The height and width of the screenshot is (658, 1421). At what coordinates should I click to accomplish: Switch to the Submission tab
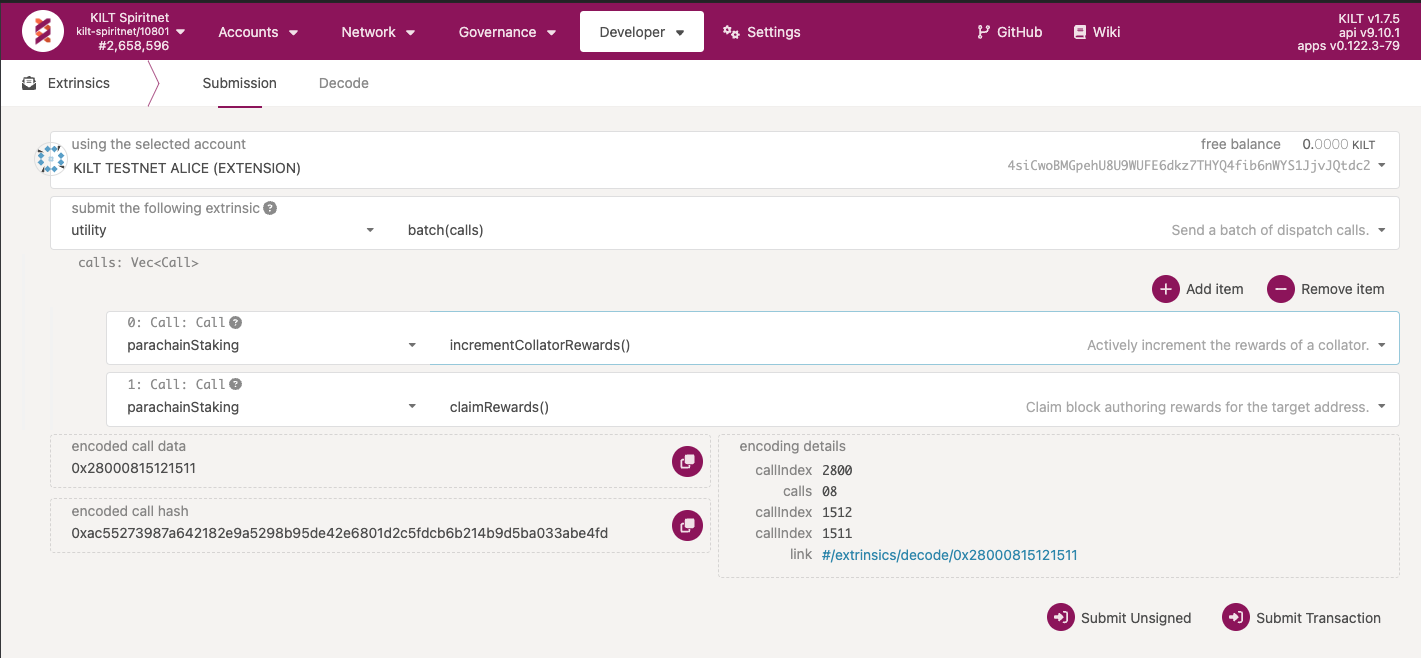(240, 83)
